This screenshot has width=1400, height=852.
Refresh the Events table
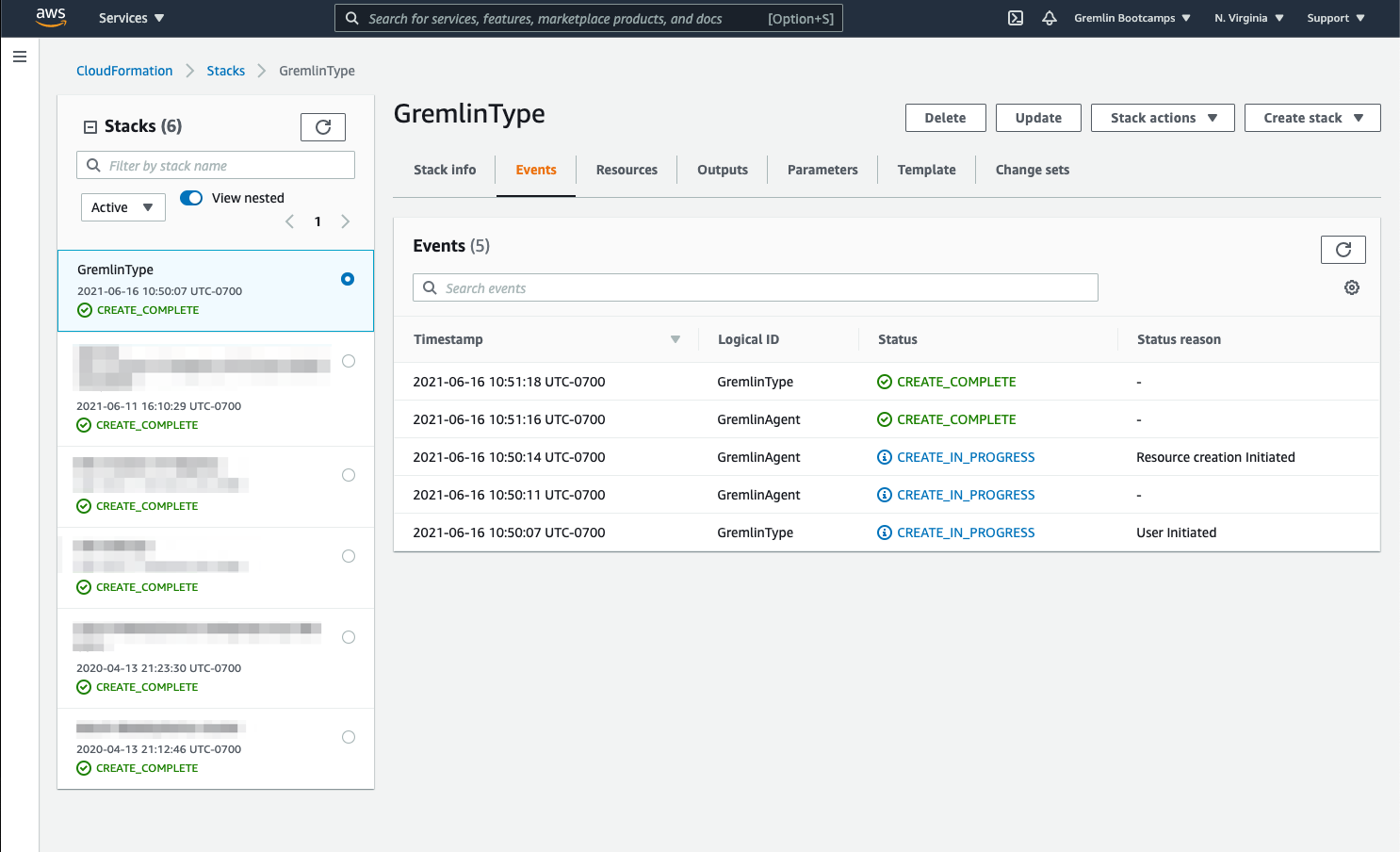pyautogui.click(x=1343, y=250)
